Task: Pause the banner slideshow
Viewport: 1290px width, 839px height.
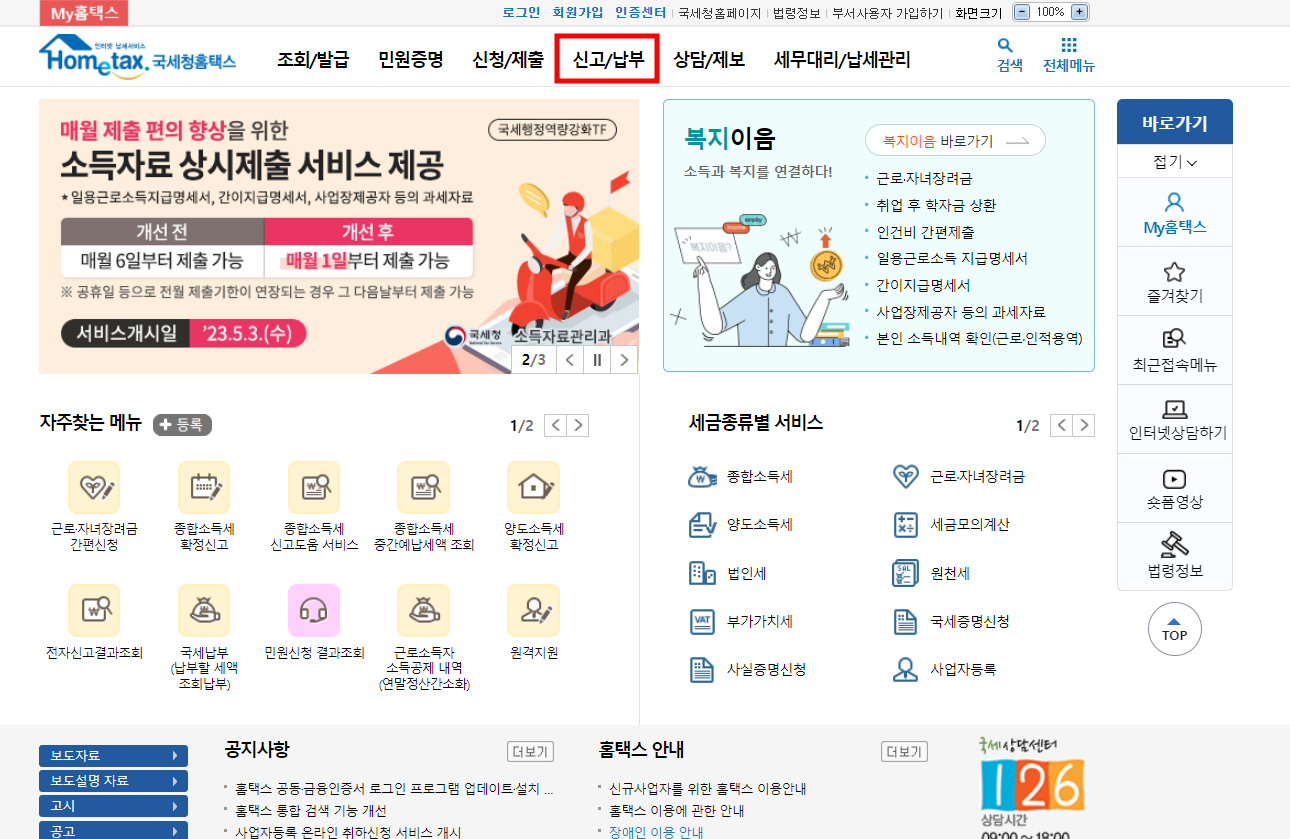Action: pyautogui.click(x=597, y=360)
